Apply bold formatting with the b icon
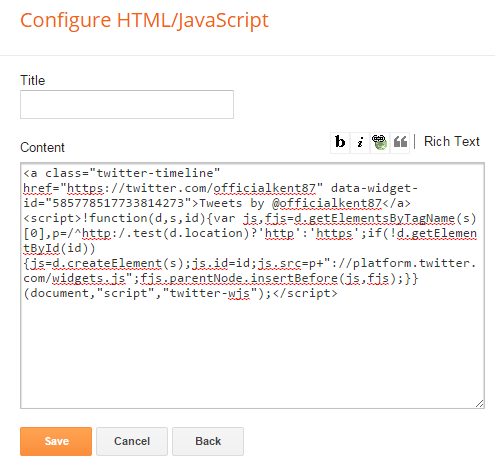 click(340, 142)
